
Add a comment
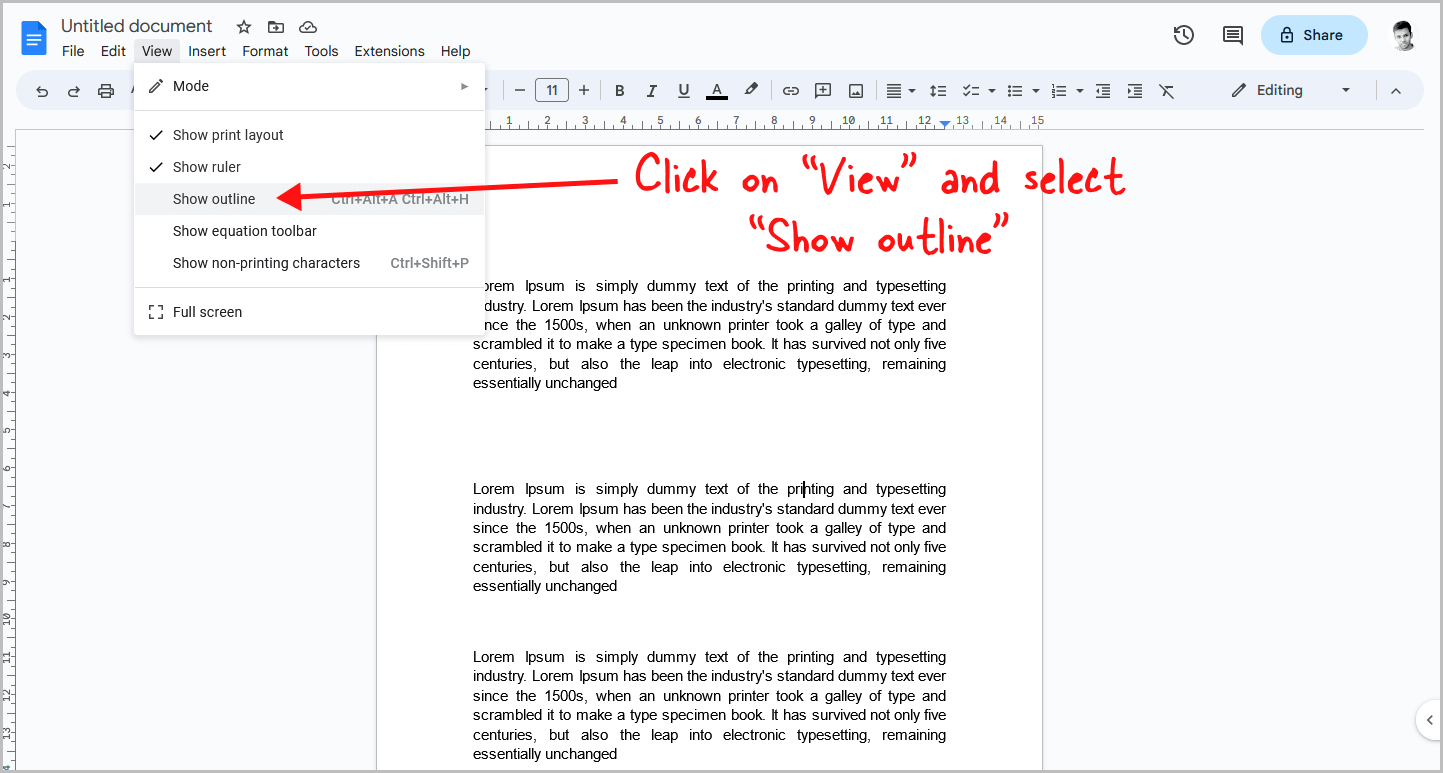(822, 90)
